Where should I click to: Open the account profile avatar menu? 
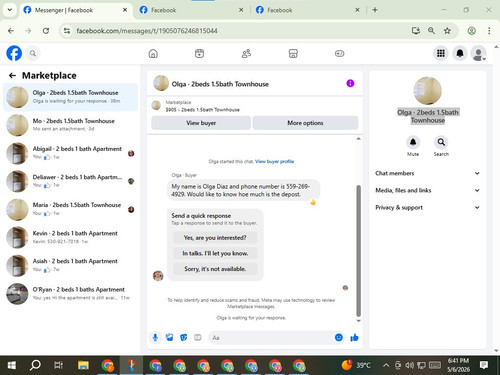(x=479, y=53)
